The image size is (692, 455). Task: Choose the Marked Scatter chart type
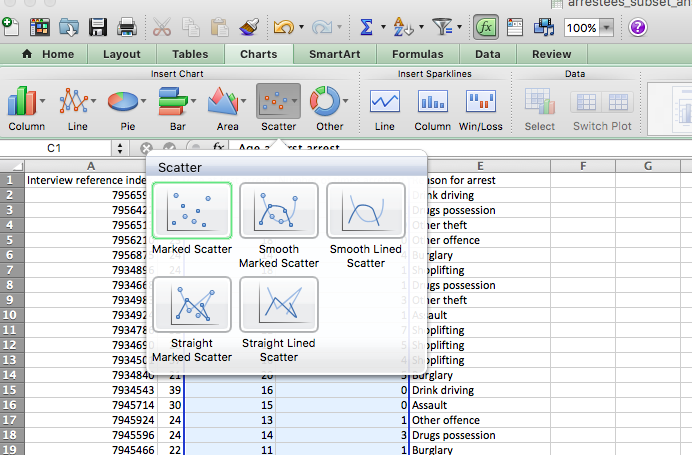tap(192, 211)
